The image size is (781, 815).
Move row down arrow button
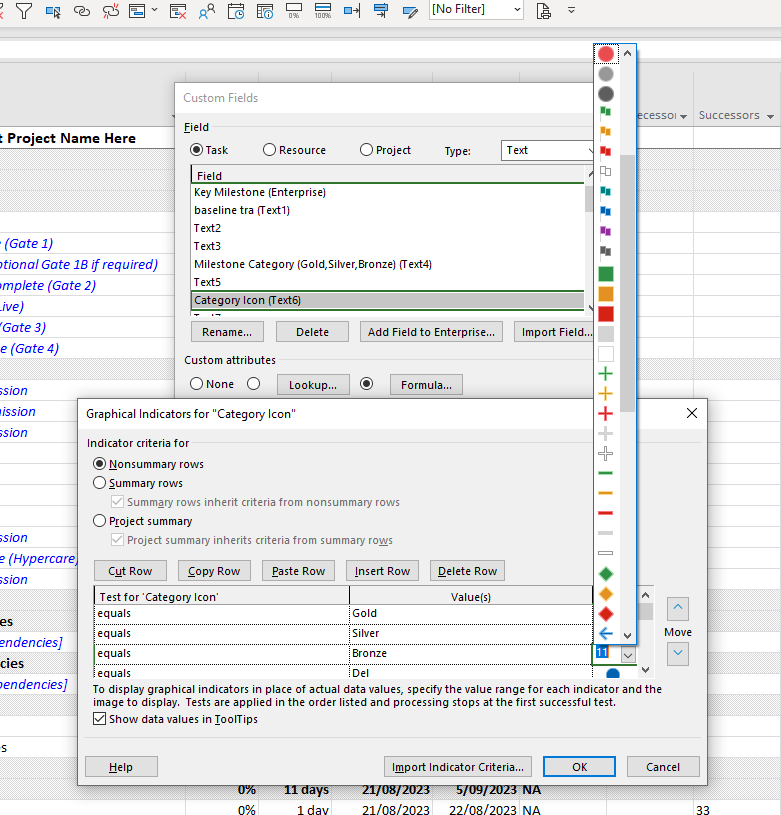[x=678, y=653]
